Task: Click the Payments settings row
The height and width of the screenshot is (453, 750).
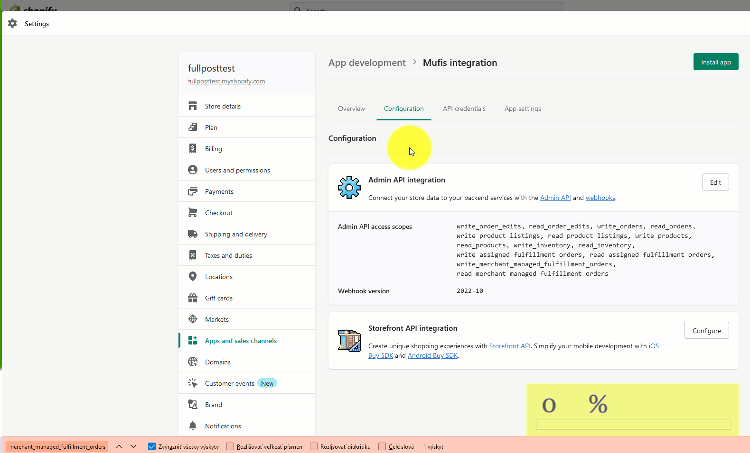Action: point(247,191)
